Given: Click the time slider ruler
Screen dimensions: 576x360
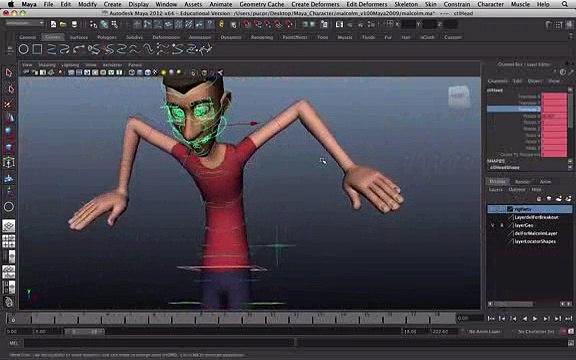Looking at the screenshot, I should [231, 318].
